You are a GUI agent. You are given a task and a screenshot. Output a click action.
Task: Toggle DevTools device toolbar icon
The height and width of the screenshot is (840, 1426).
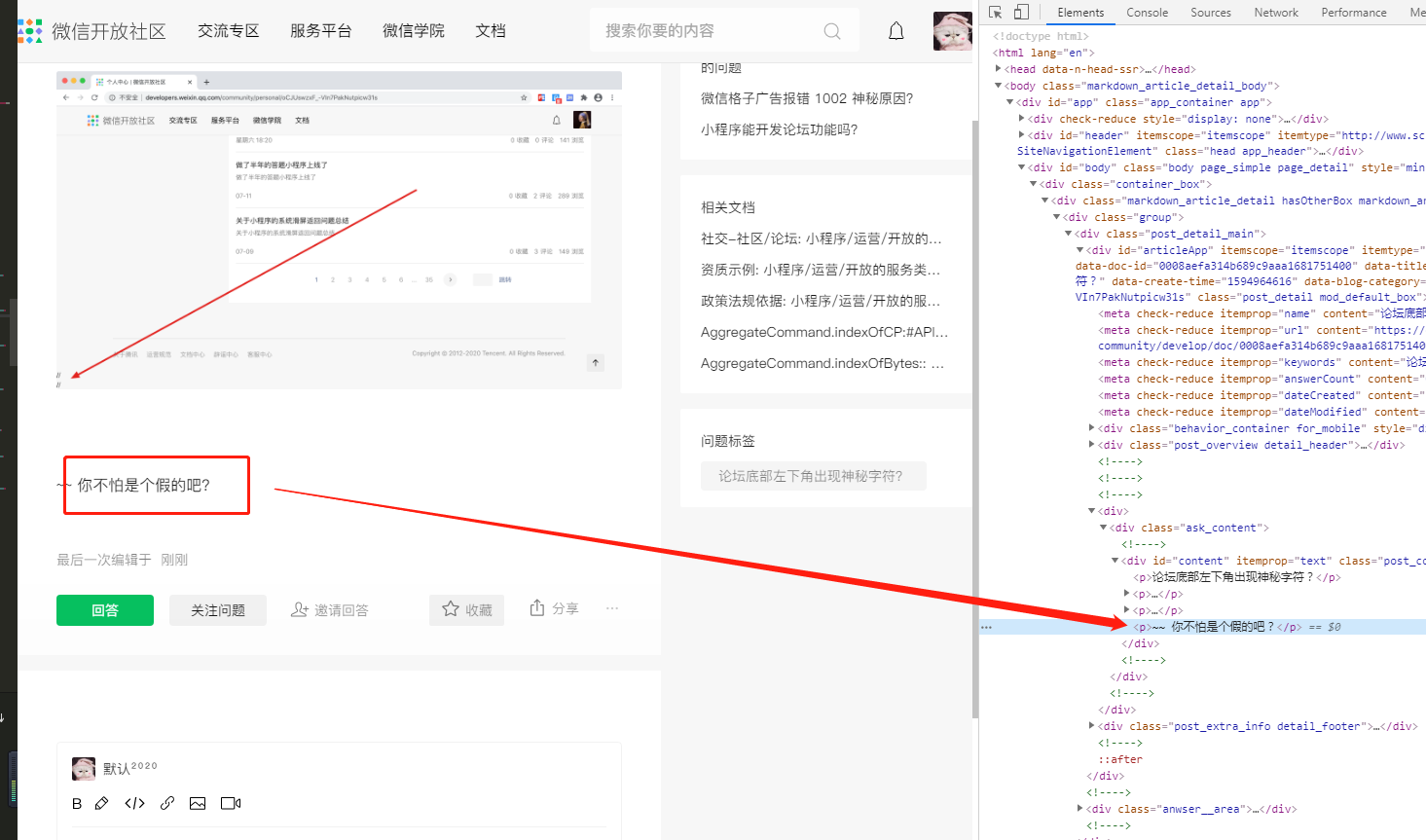pos(1021,12)
